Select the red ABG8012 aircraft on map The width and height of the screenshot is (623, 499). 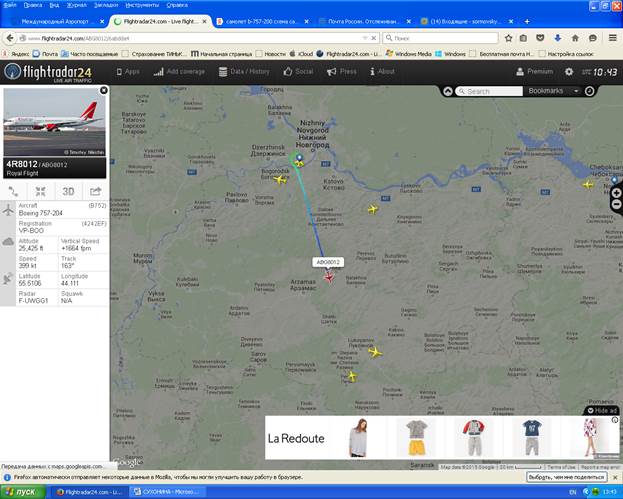point(329,277)
